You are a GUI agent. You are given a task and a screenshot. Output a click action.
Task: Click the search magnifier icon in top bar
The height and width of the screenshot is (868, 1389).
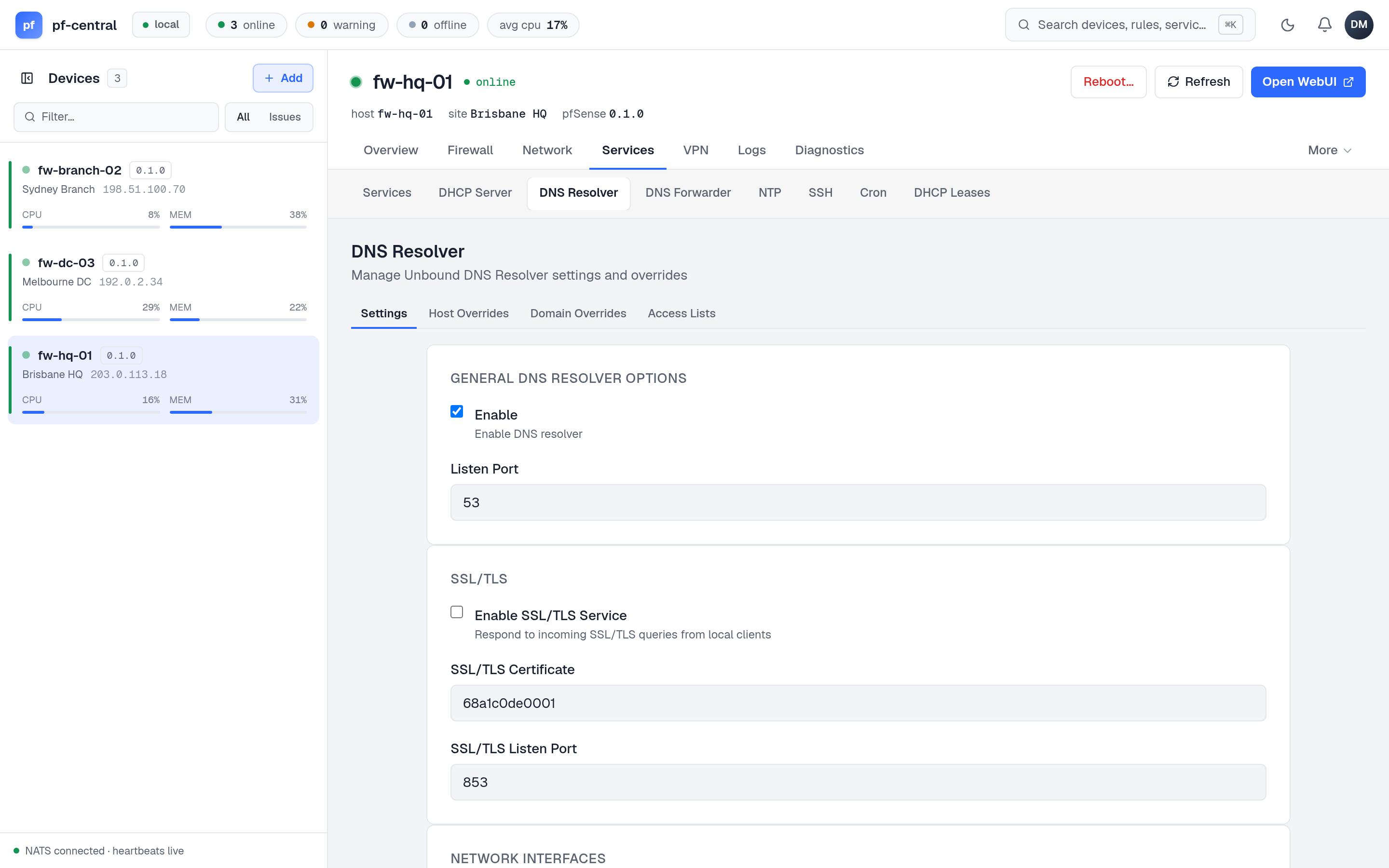1023,25
